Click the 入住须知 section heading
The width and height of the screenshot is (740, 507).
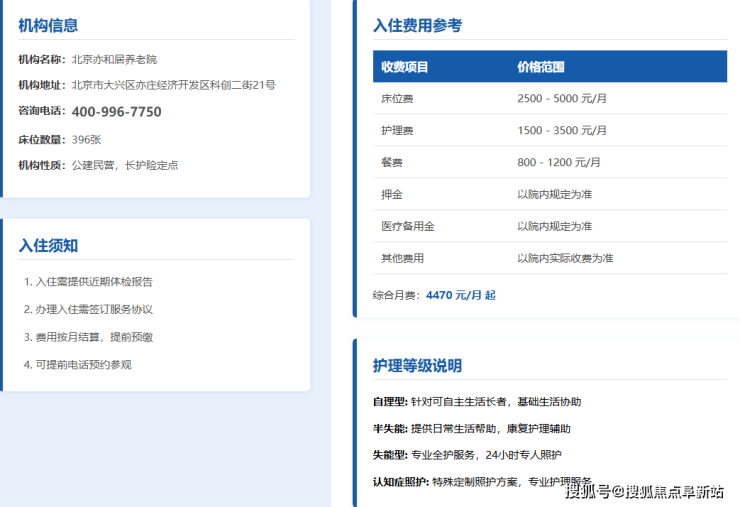coord(48,245)
